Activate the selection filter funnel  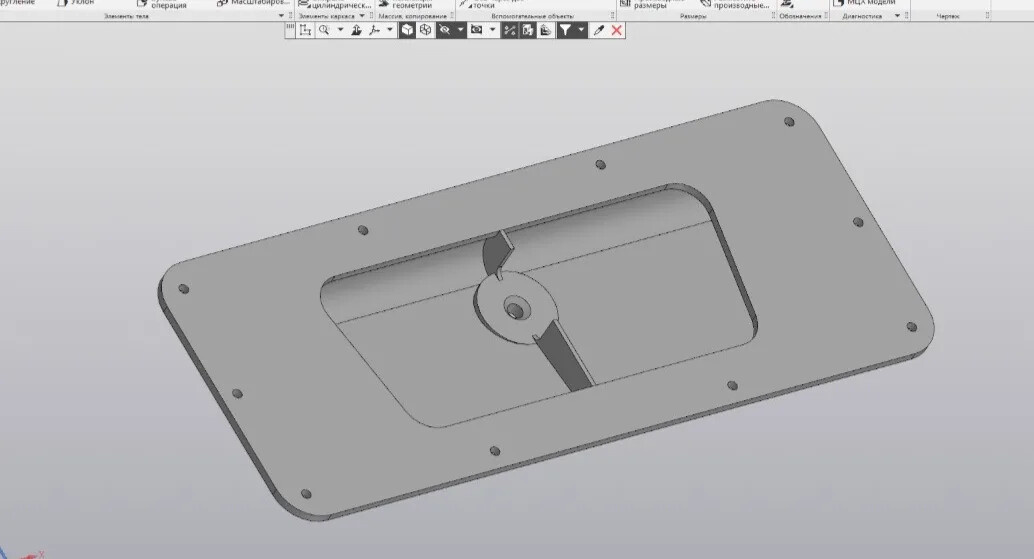pyautogui.click(x=565, y=30)
